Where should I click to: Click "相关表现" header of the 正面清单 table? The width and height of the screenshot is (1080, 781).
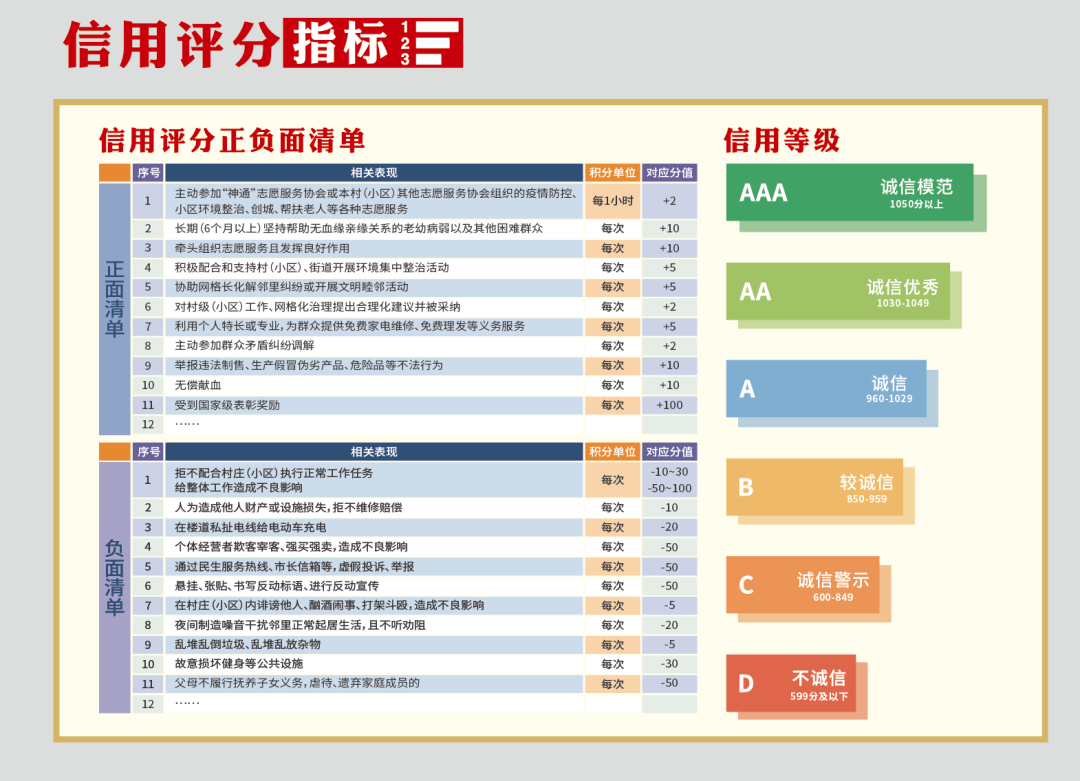[374, 173]
